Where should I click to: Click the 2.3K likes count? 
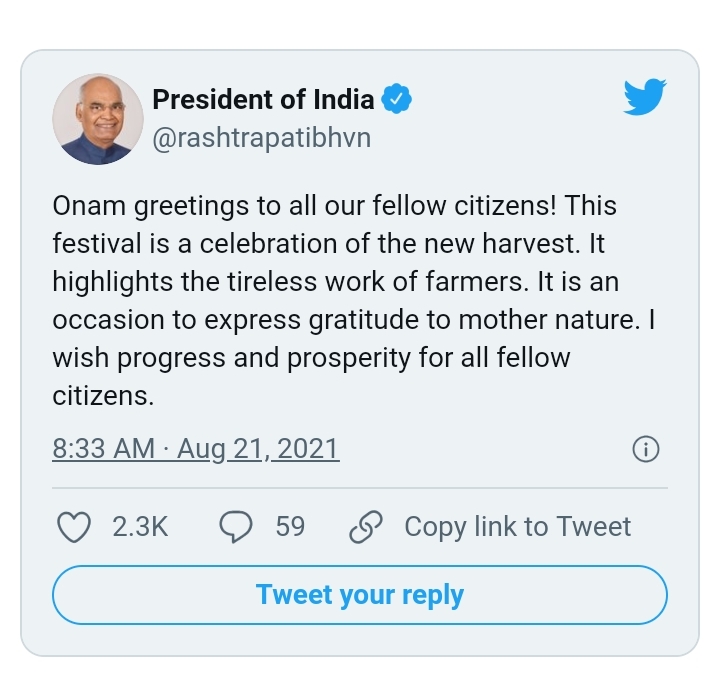pyautogui.click(x=140, y=527)
